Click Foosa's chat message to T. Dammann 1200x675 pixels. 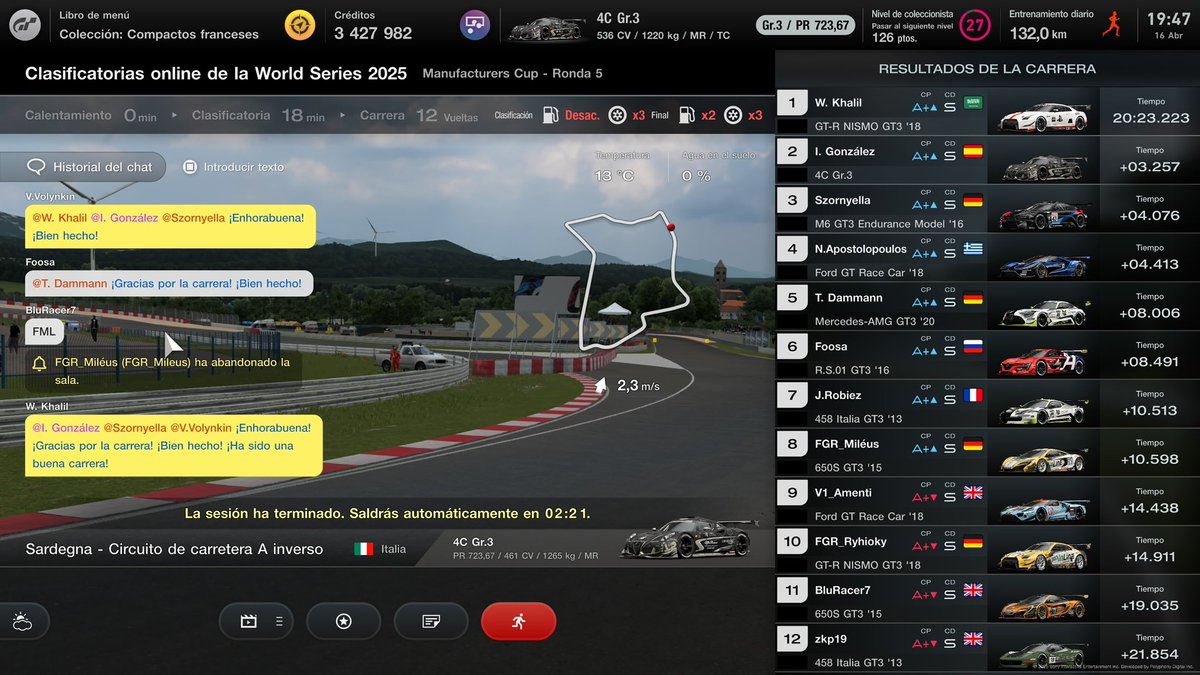168,283
